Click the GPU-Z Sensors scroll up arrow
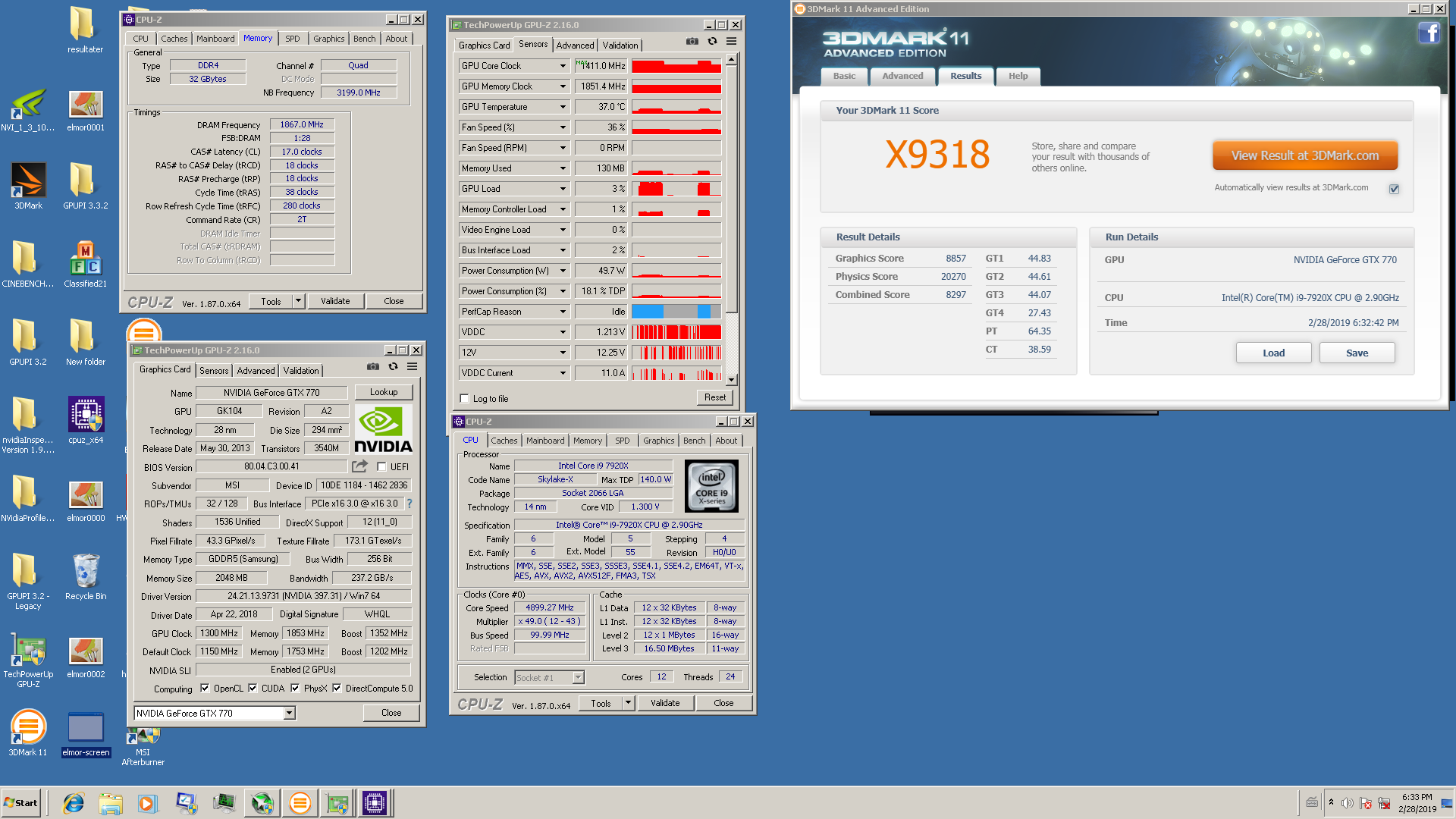The width and height of the screenshot is (1456, 819). (x=731, y=59)
